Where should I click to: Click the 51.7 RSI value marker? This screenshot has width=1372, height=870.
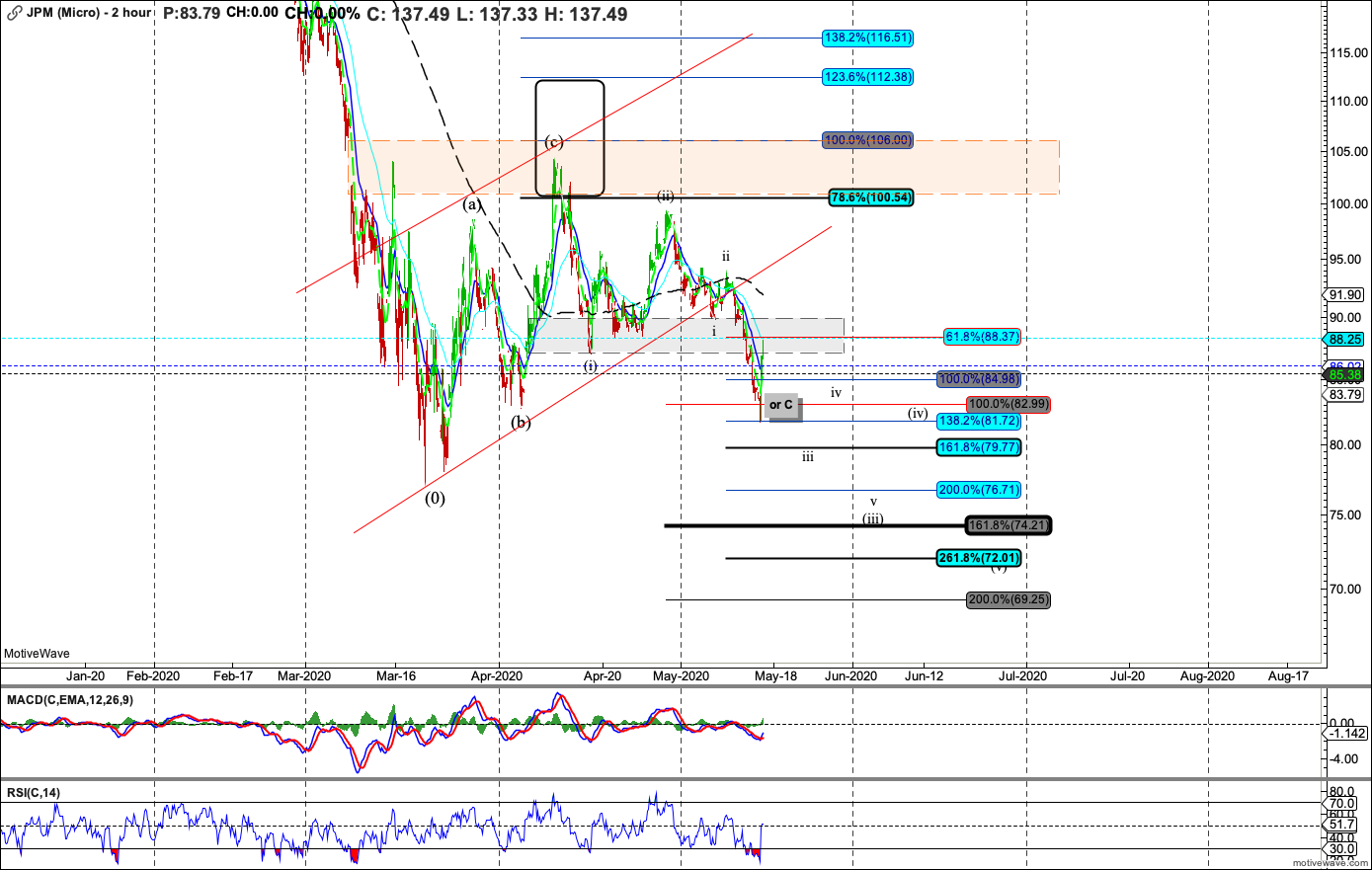[x=1341, y=825]
